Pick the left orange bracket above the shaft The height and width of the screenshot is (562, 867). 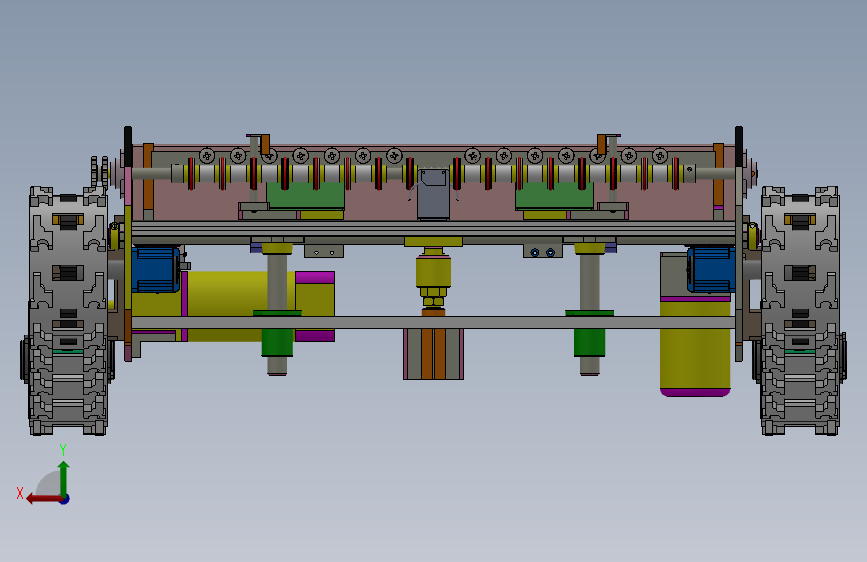(265, 144)
